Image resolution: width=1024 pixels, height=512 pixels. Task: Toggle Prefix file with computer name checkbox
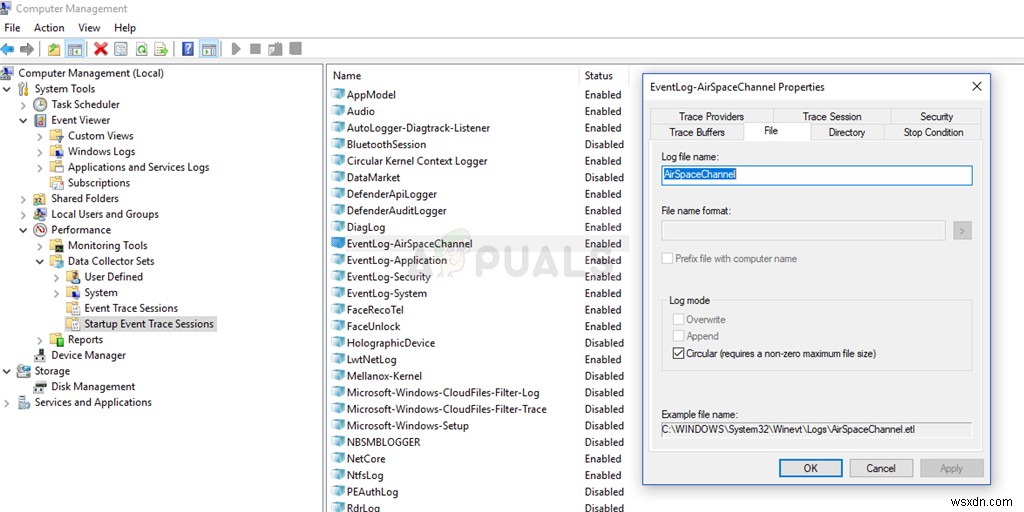pyautogui.click(x=667, y=259)
